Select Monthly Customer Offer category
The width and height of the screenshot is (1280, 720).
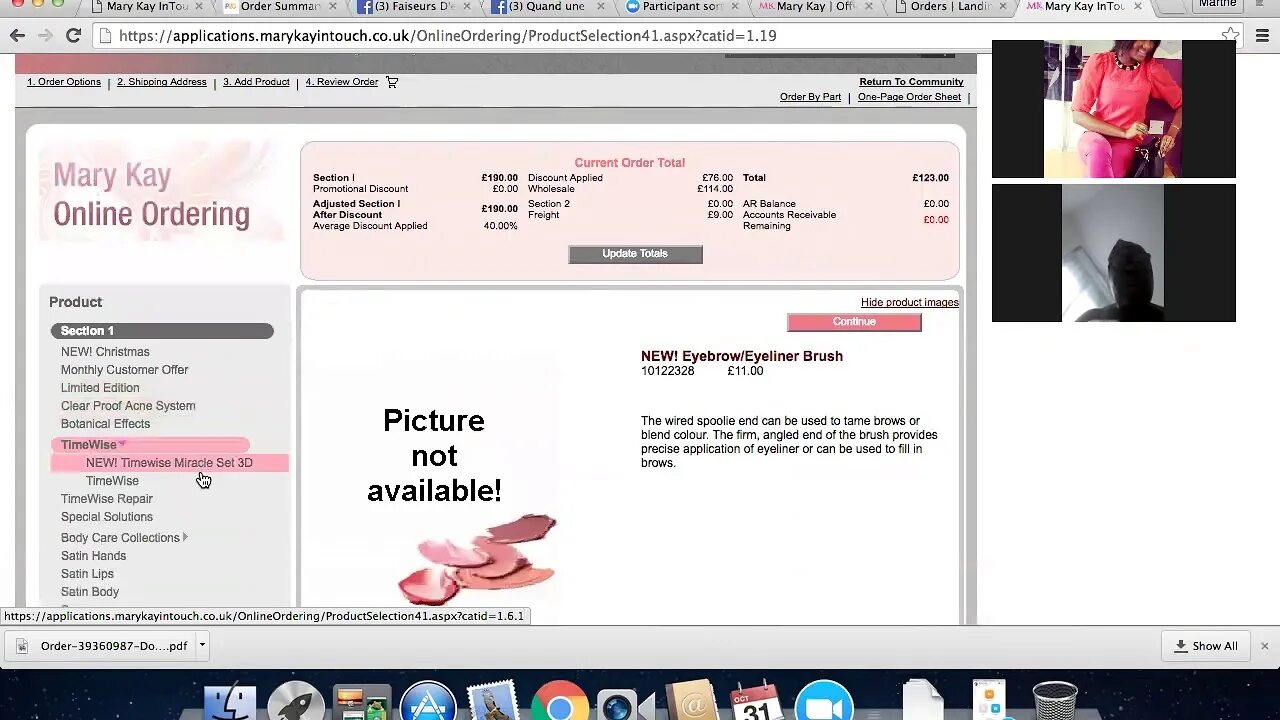tap(124, 370)
